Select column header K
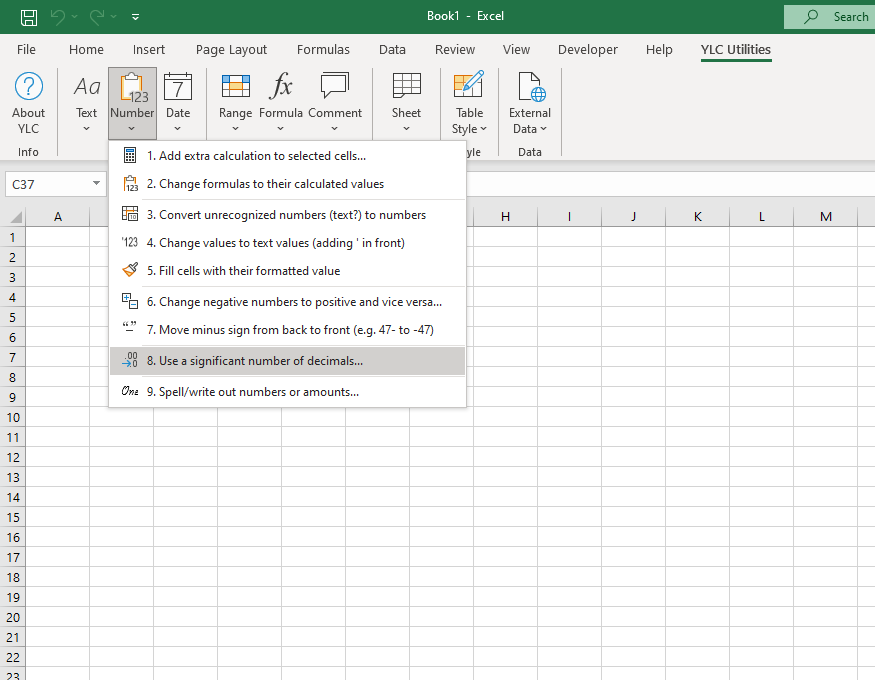875x680 pixels. pyautogui.click(x=697, y=217)
